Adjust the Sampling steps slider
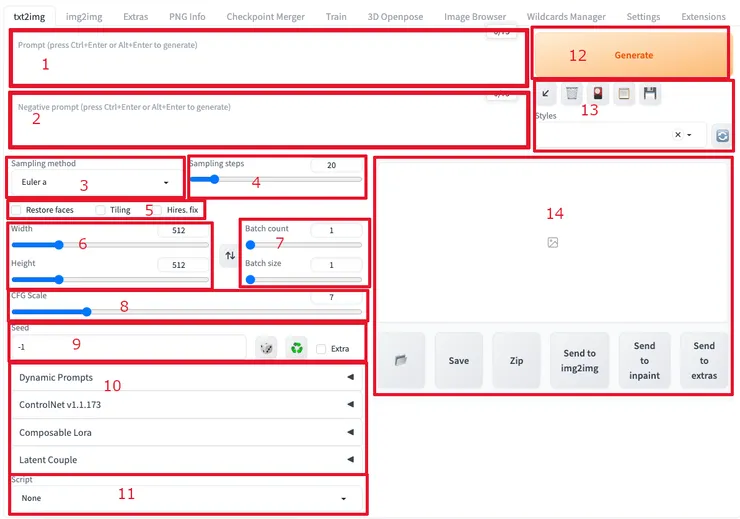740x519 pixels. point(276,179)
